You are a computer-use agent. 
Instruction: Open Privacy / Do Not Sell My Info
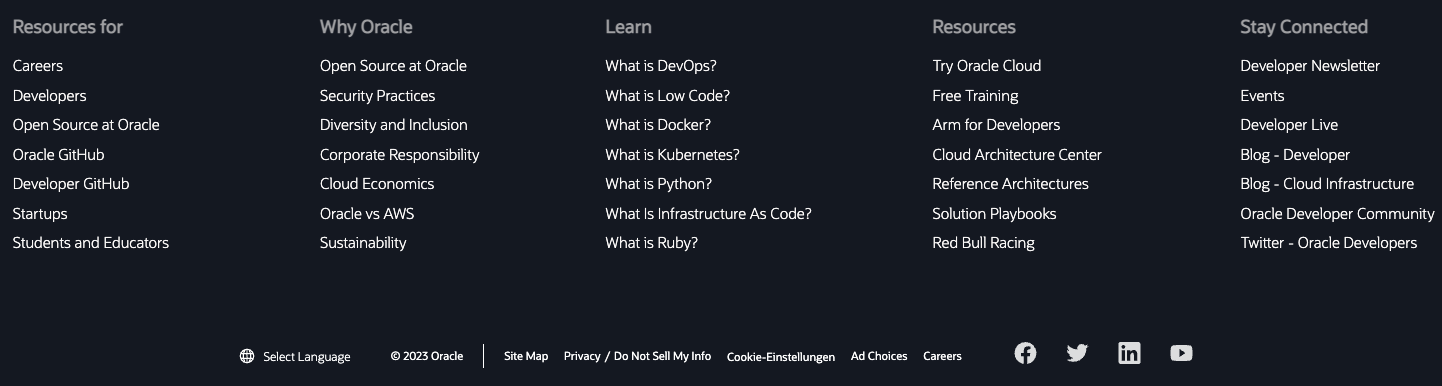(637, 356)
